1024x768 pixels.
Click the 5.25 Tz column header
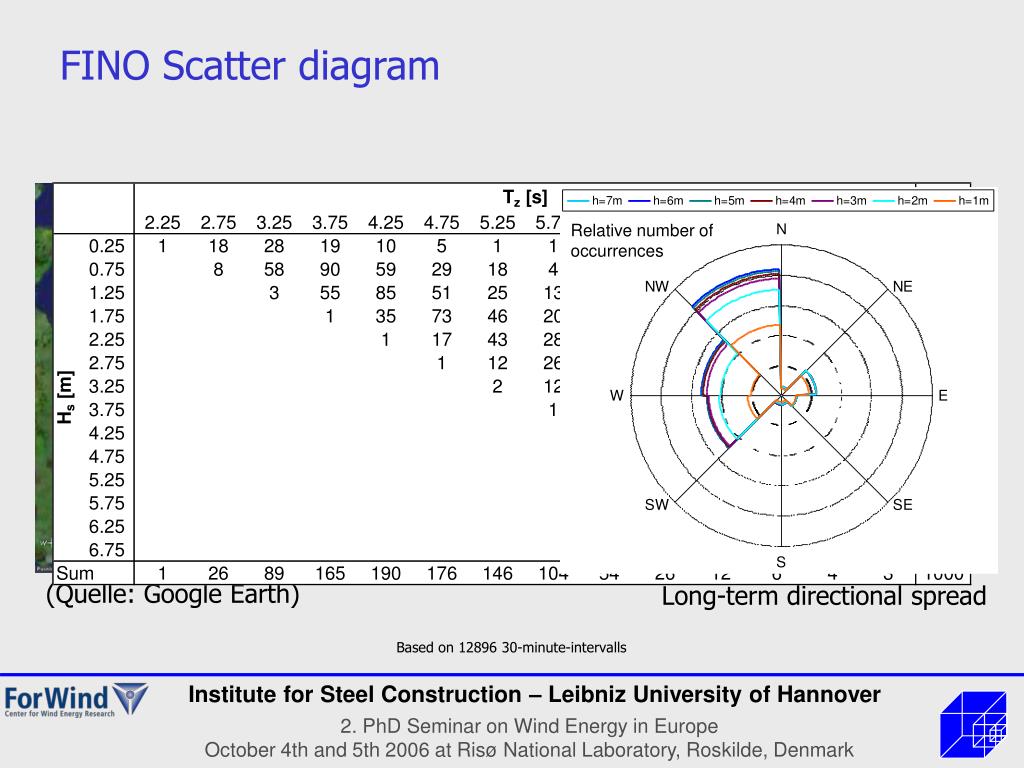(497, 223)
